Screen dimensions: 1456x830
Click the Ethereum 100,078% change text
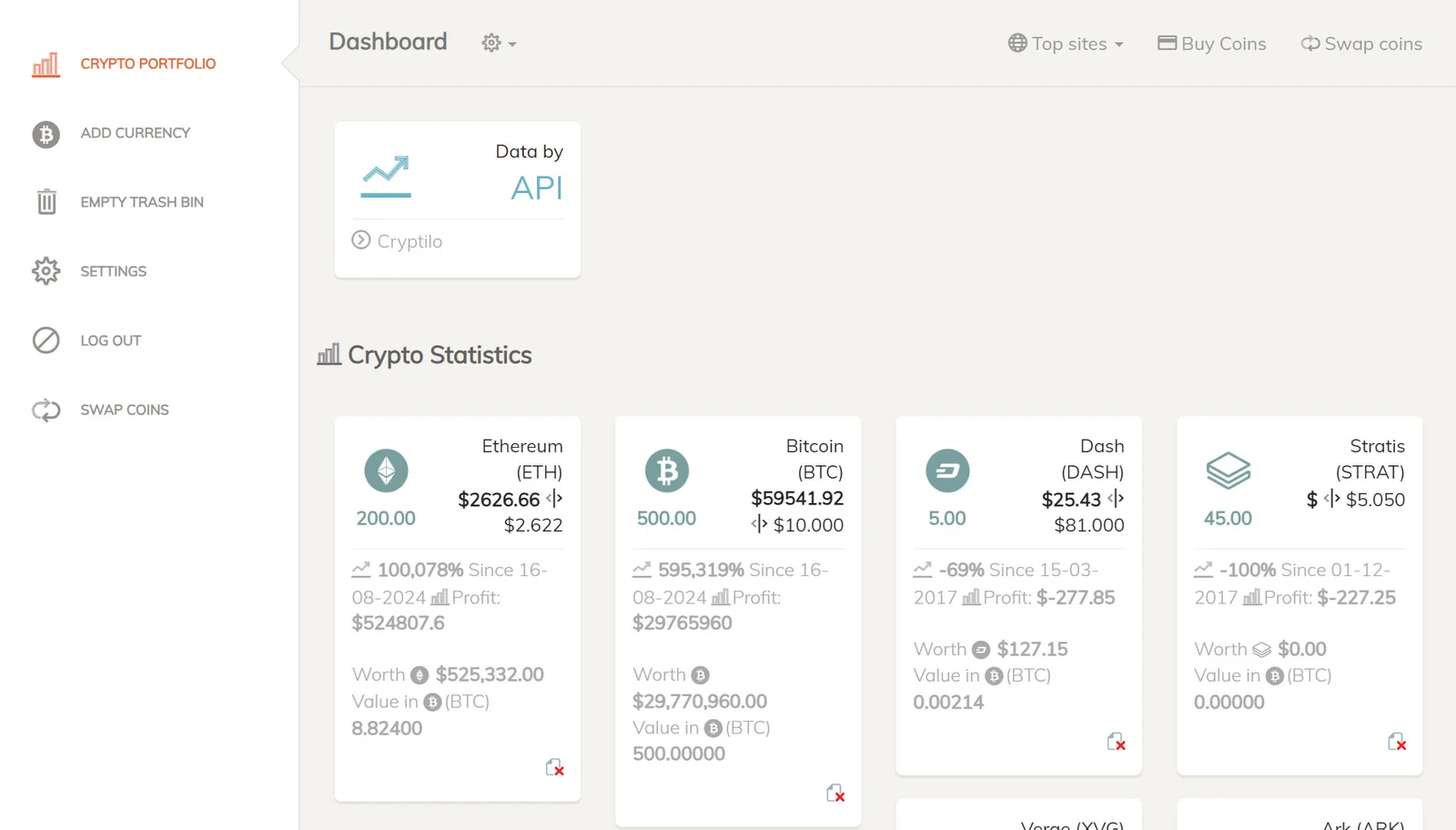click(420, 571)
